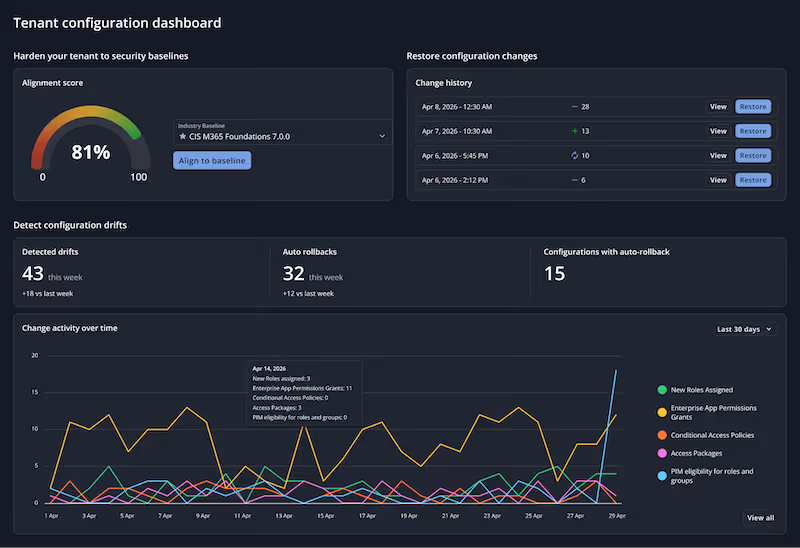Click the +12 vs last week text
The width and height of the screenshot is (800, 548).
pyautogui.click(x=308, y=293)
